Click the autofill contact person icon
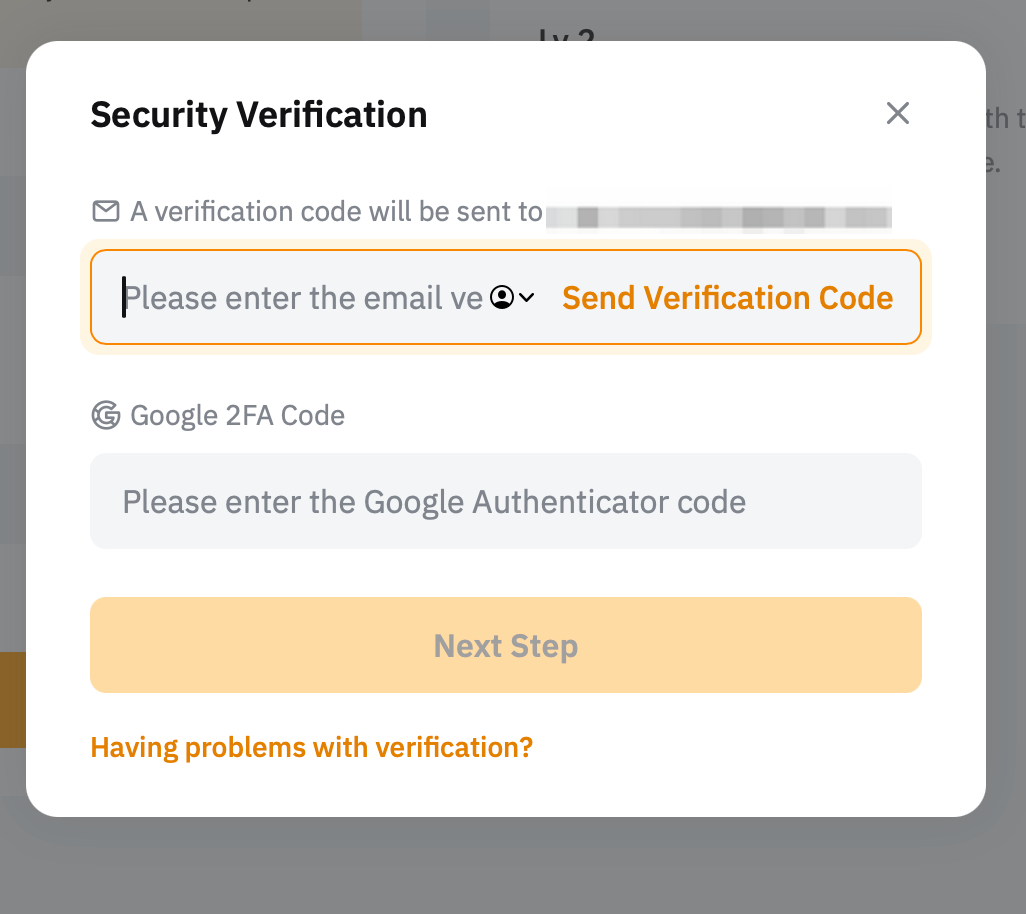 [502, 297]
